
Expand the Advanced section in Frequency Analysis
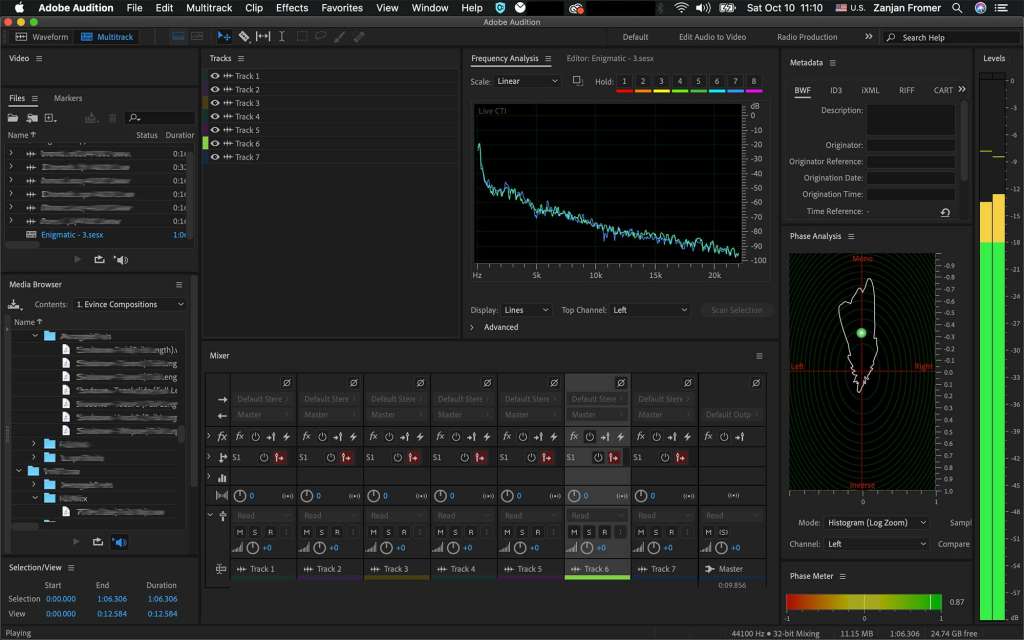tap(472, 327)
